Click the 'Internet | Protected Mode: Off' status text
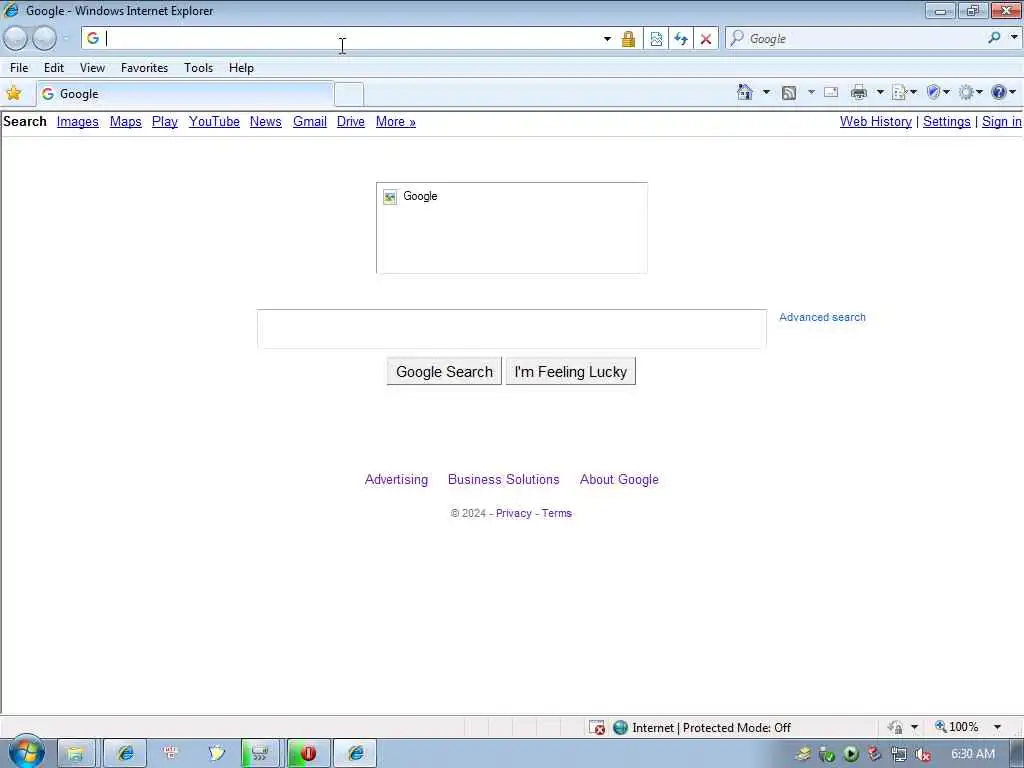1024x768 pixels. (711, 728)
